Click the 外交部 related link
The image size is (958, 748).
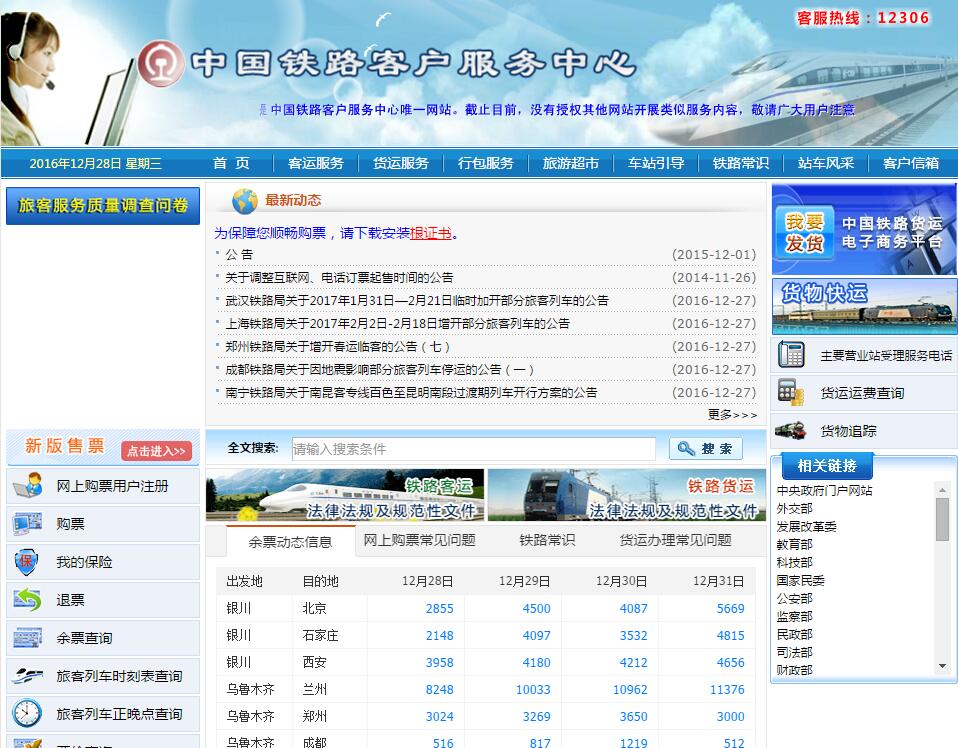tap(794, 508)
